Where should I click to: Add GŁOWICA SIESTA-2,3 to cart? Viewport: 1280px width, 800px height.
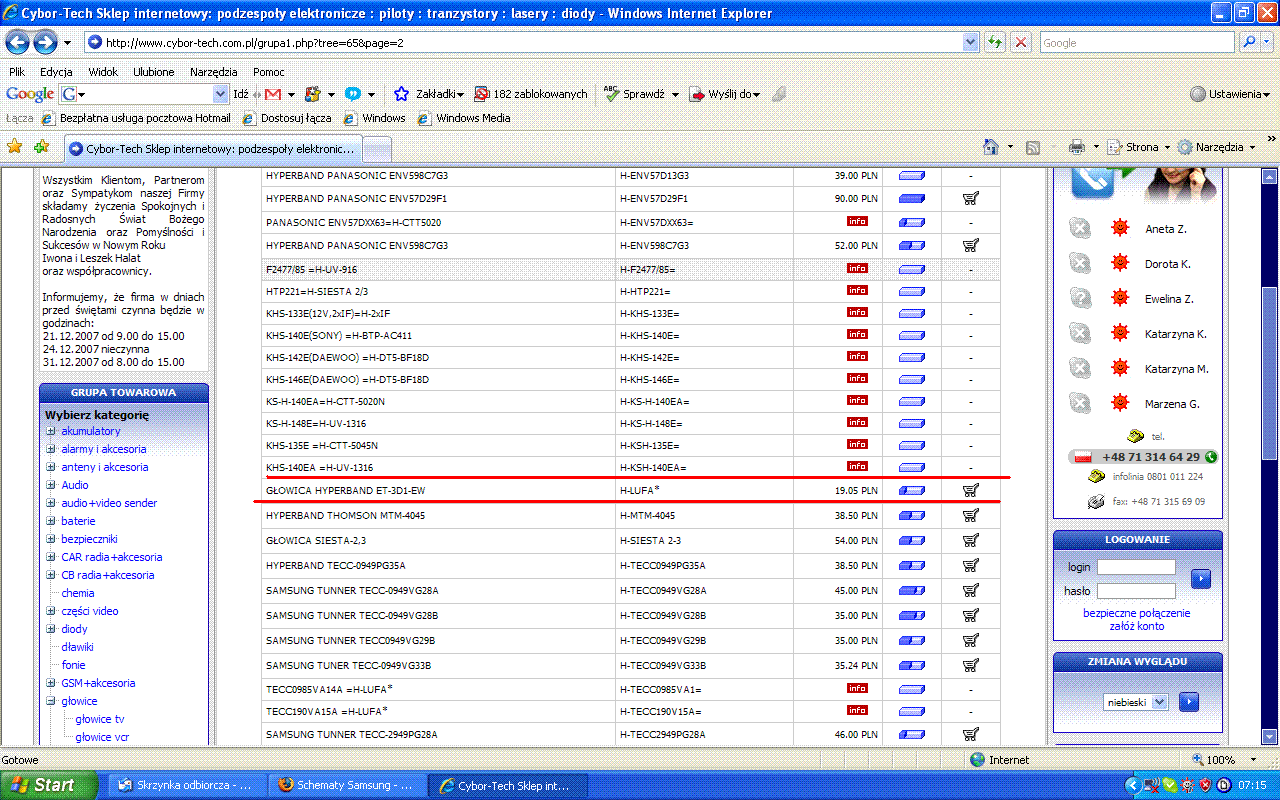point(970,540)
